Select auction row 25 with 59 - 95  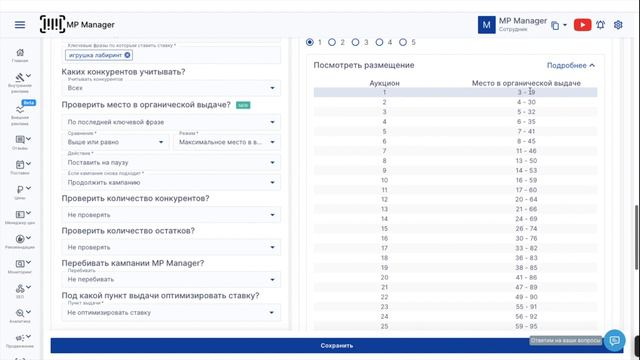pyautogui.click(x=456, y=326)
